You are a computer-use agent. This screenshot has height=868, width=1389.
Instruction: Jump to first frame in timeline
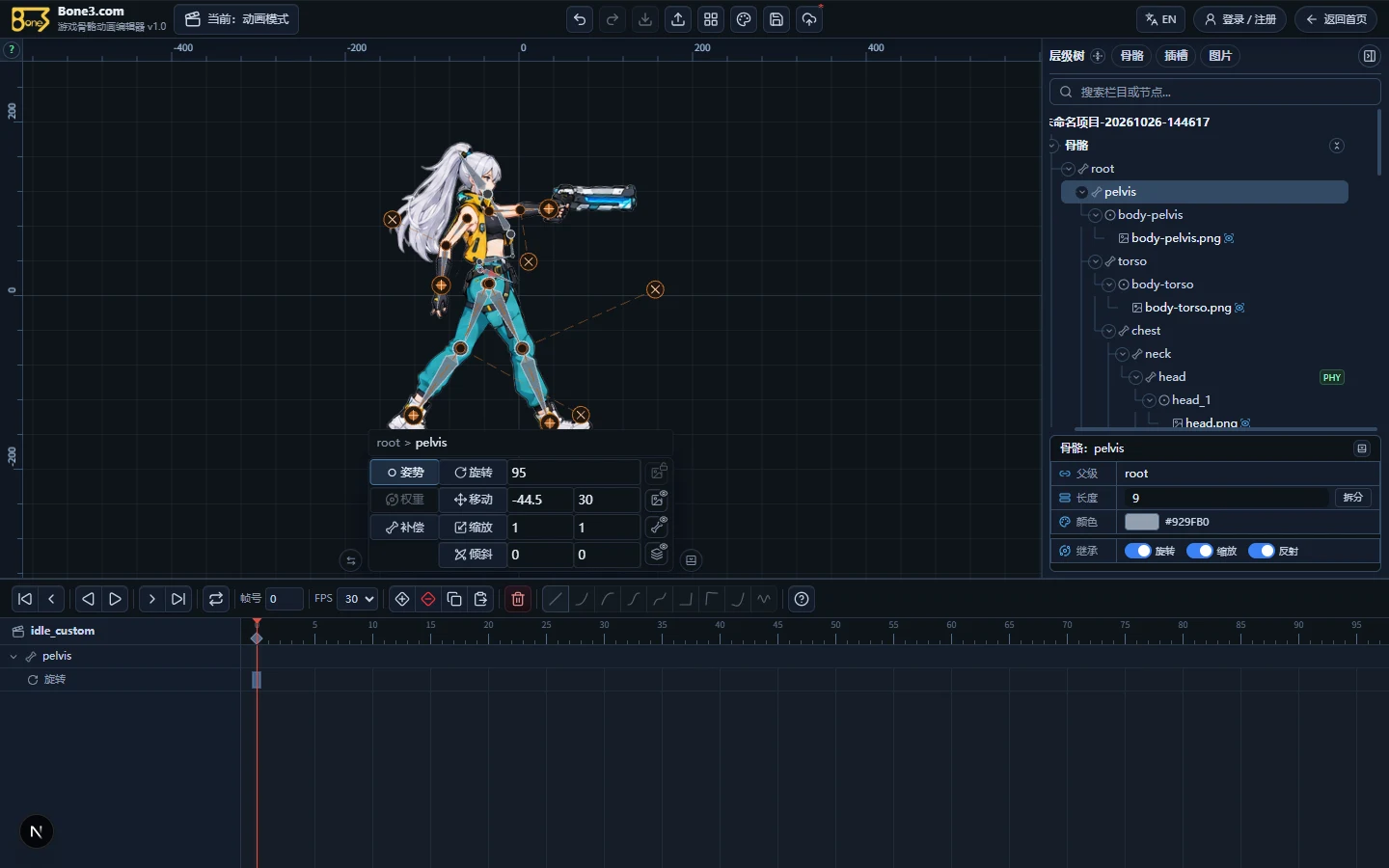pyautogui.click(x=25, y=599)
